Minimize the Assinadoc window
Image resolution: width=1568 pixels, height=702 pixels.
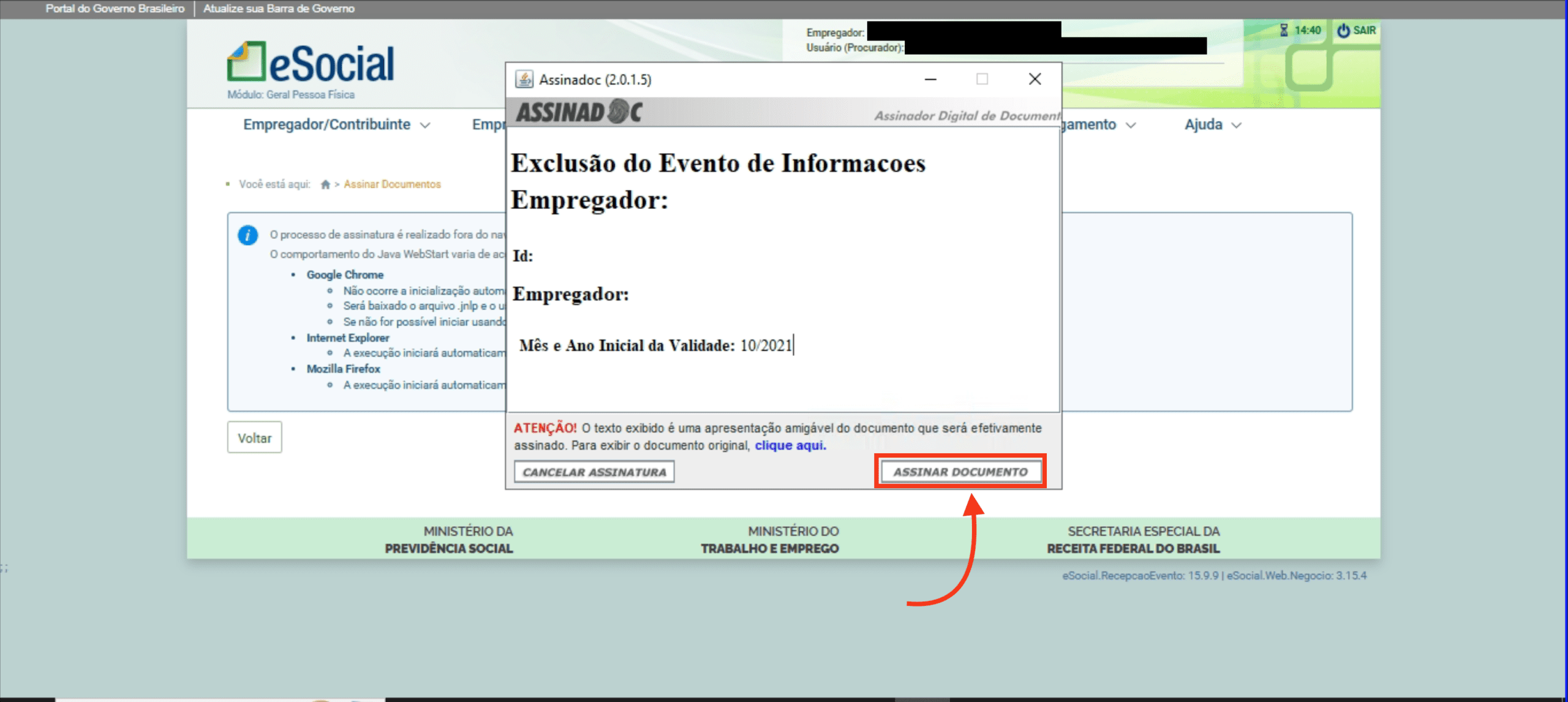930,79
